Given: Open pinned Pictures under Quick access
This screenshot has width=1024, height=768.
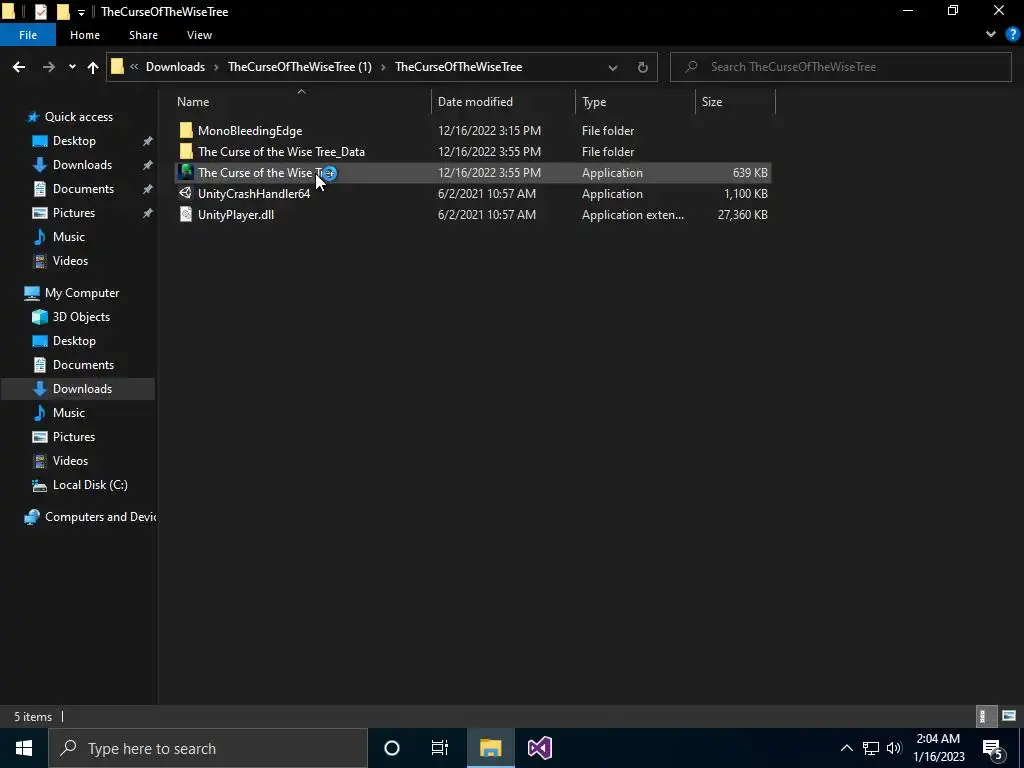Looking at the screenshot, I should pyautogui.click(x=74, y=213).
